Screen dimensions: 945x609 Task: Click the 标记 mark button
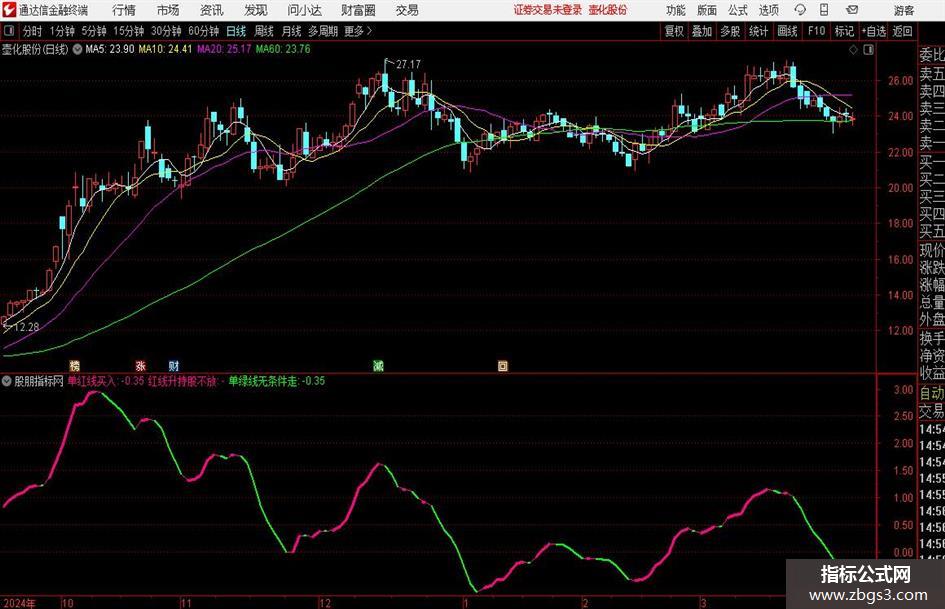point(844,31)
